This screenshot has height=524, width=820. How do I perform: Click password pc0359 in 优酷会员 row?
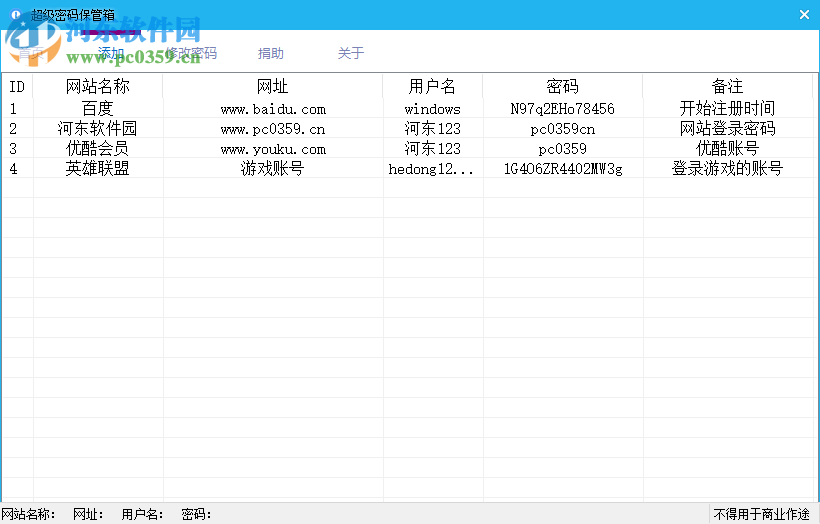(563, 149)
